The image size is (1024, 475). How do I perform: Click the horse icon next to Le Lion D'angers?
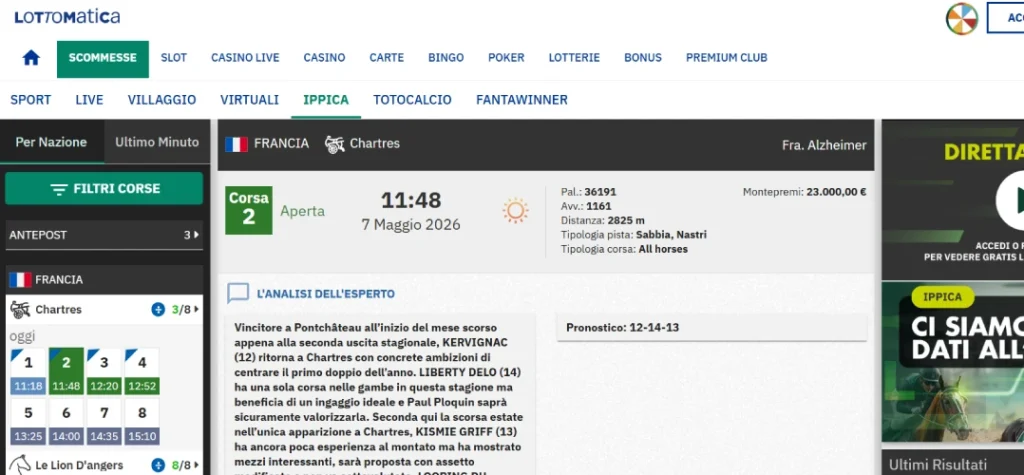click(x=20, y=465)
